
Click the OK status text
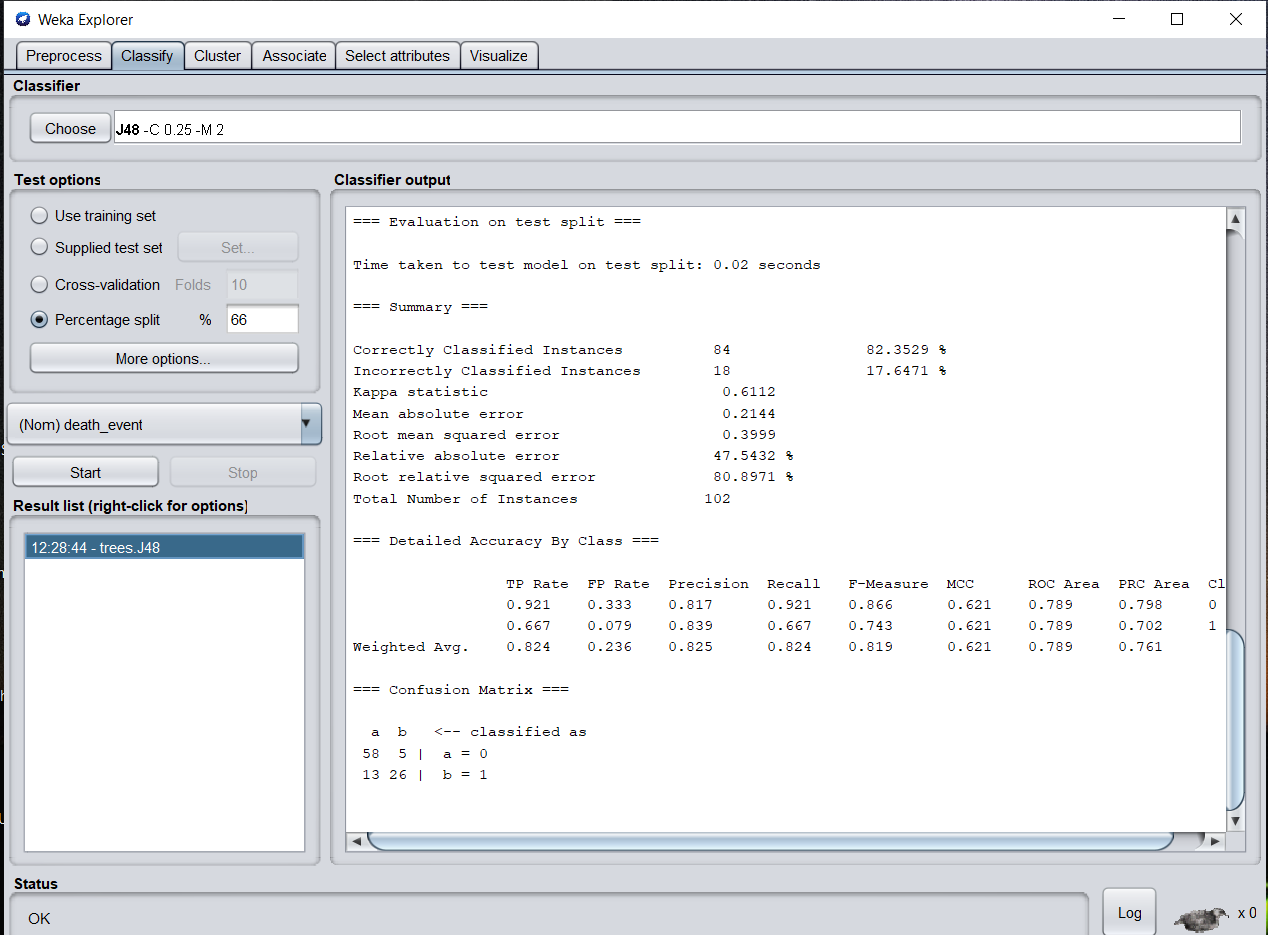click(x=39, y=918)
